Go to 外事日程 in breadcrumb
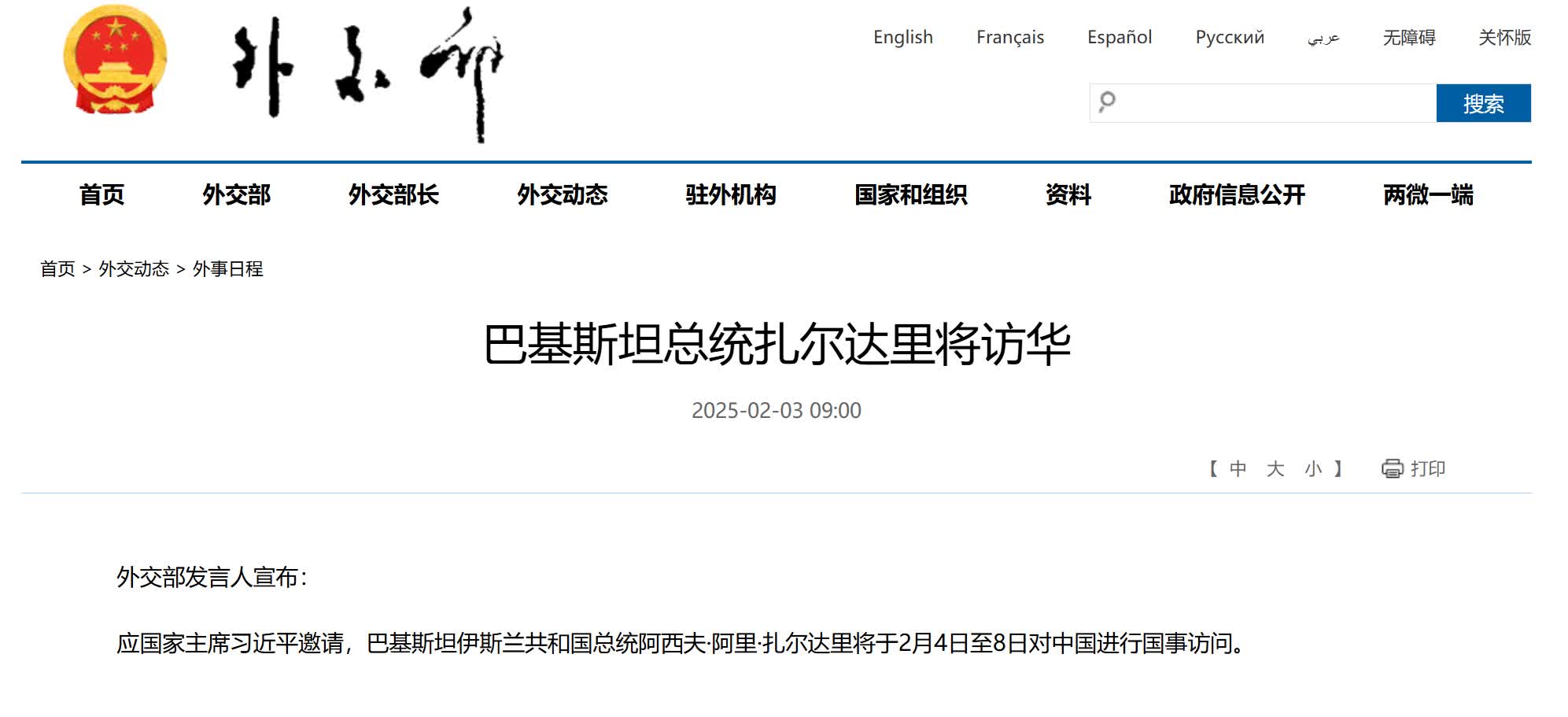Image resolution: width=1568 pixels, height=717 pixels. coord(227,269)
